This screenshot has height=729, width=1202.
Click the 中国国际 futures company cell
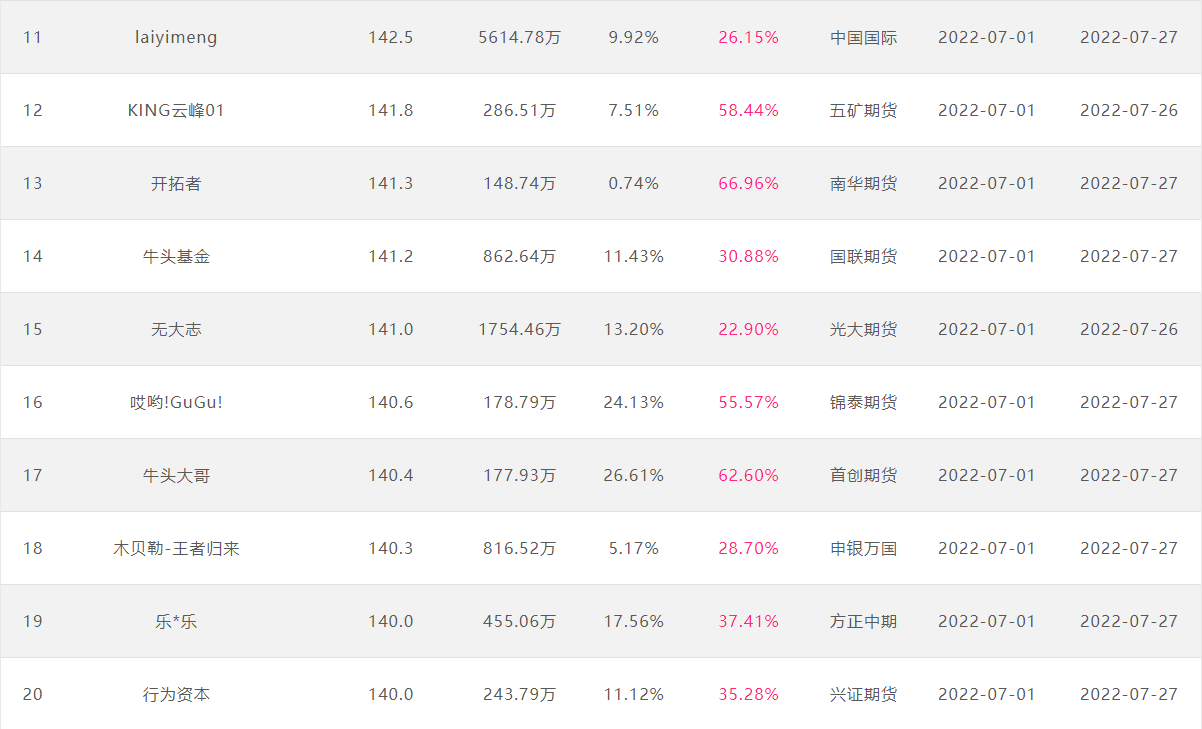pos(864,38)
